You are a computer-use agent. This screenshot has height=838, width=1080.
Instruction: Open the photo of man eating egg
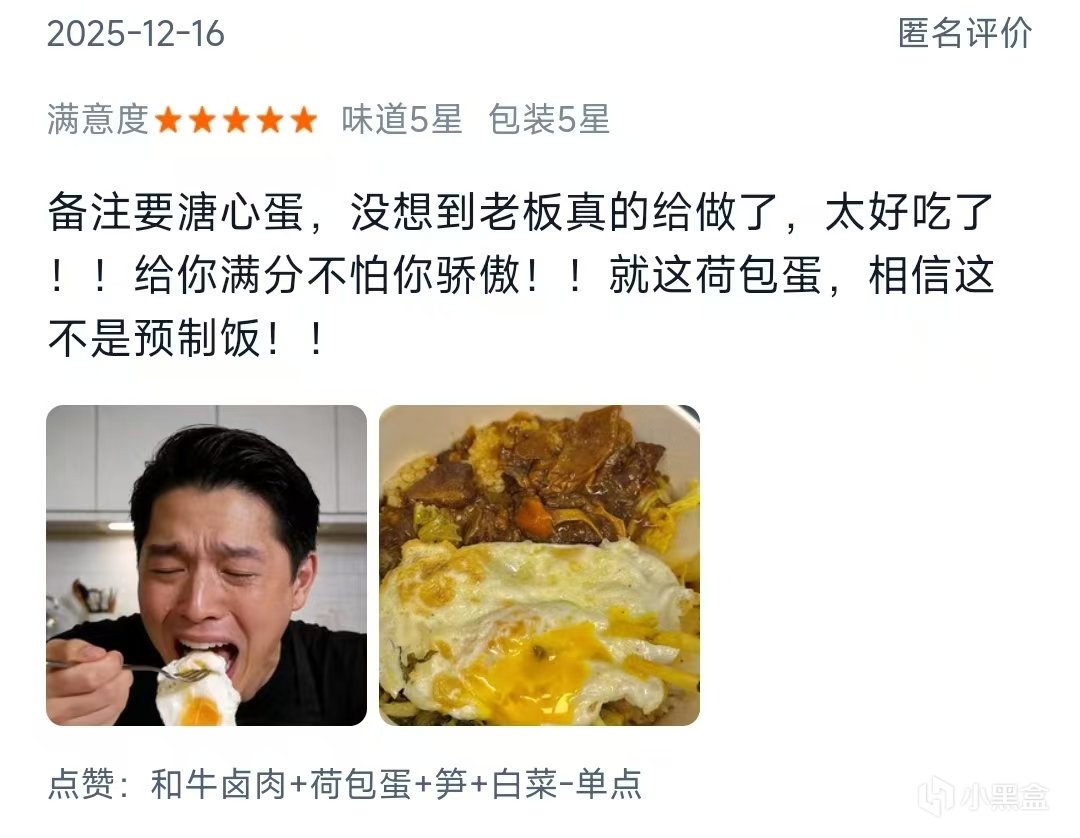click(x=207, y=565)
